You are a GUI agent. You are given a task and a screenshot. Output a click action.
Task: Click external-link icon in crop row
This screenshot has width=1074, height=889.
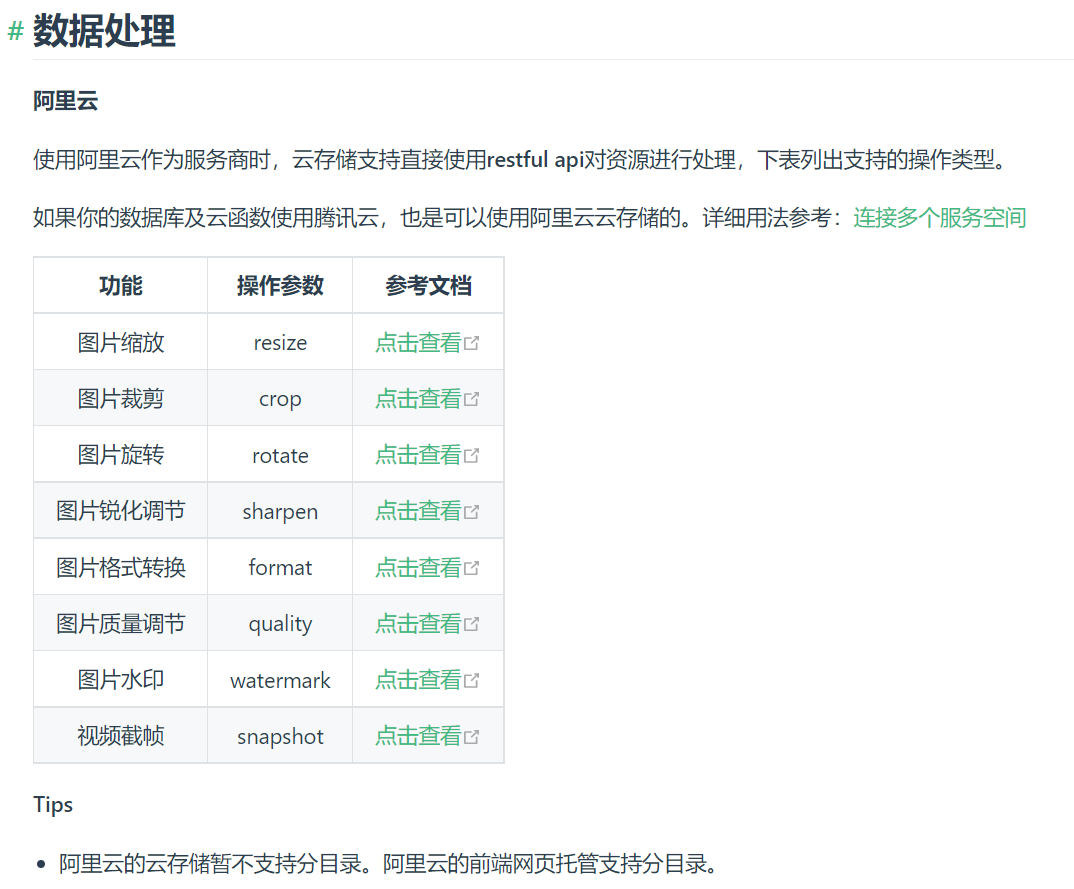tap(471, 399)
